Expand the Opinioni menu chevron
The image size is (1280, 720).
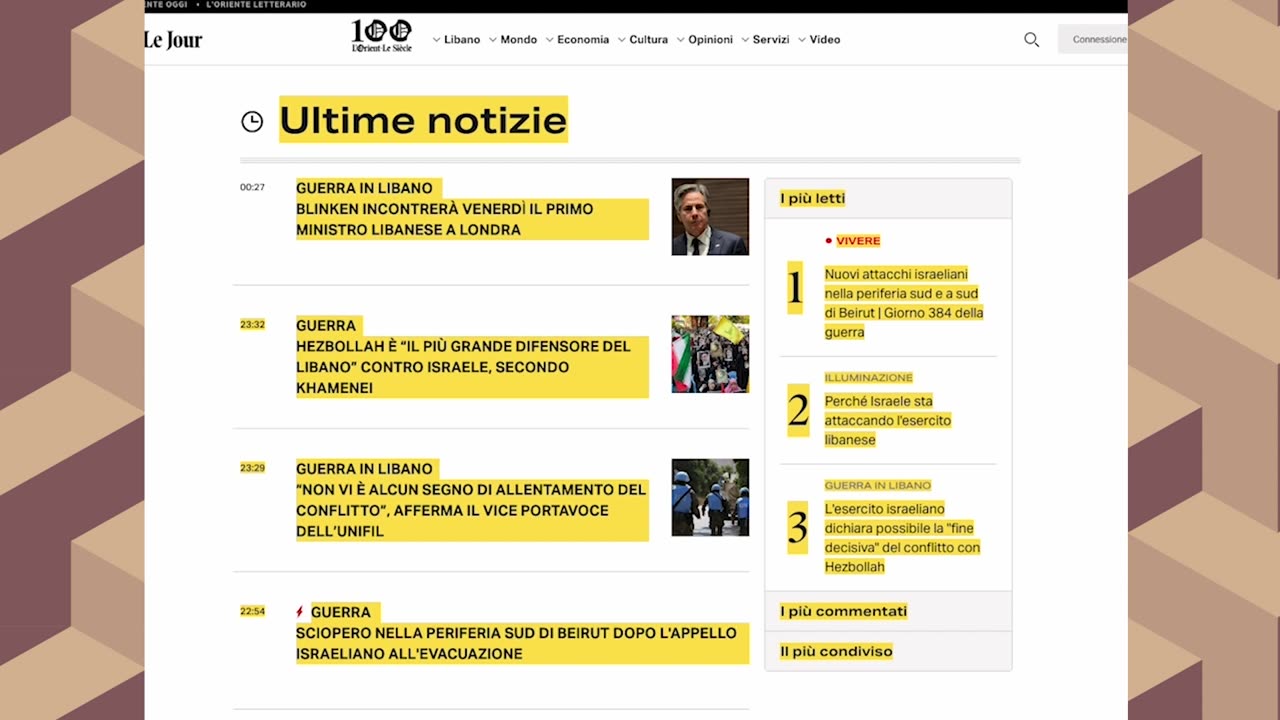coord(681,40)
